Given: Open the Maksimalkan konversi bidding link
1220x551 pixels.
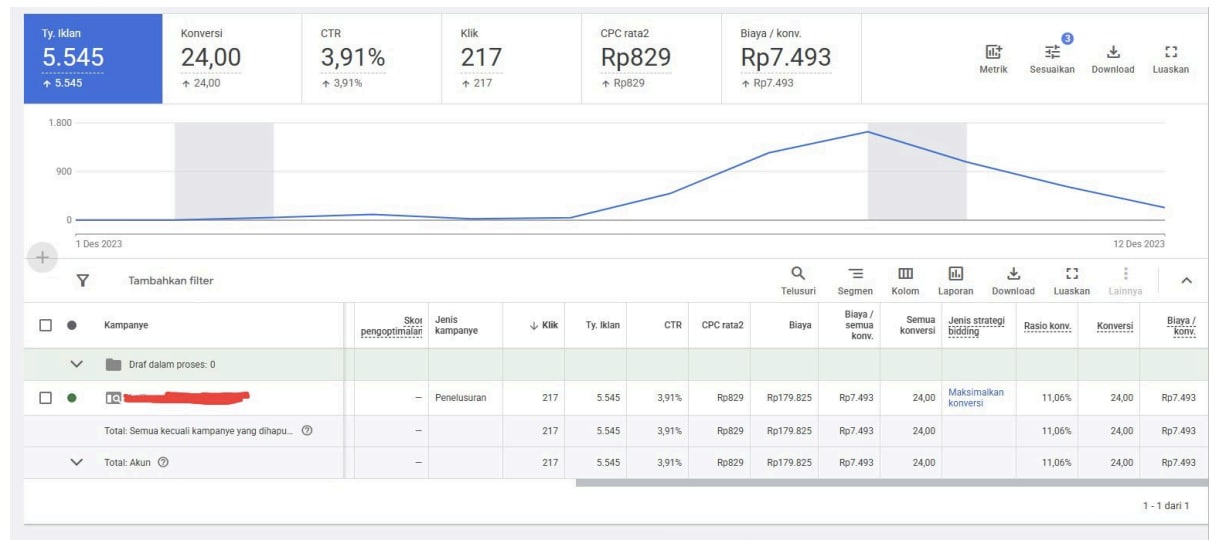Looking at the screenshot, I should click(975, 397).
